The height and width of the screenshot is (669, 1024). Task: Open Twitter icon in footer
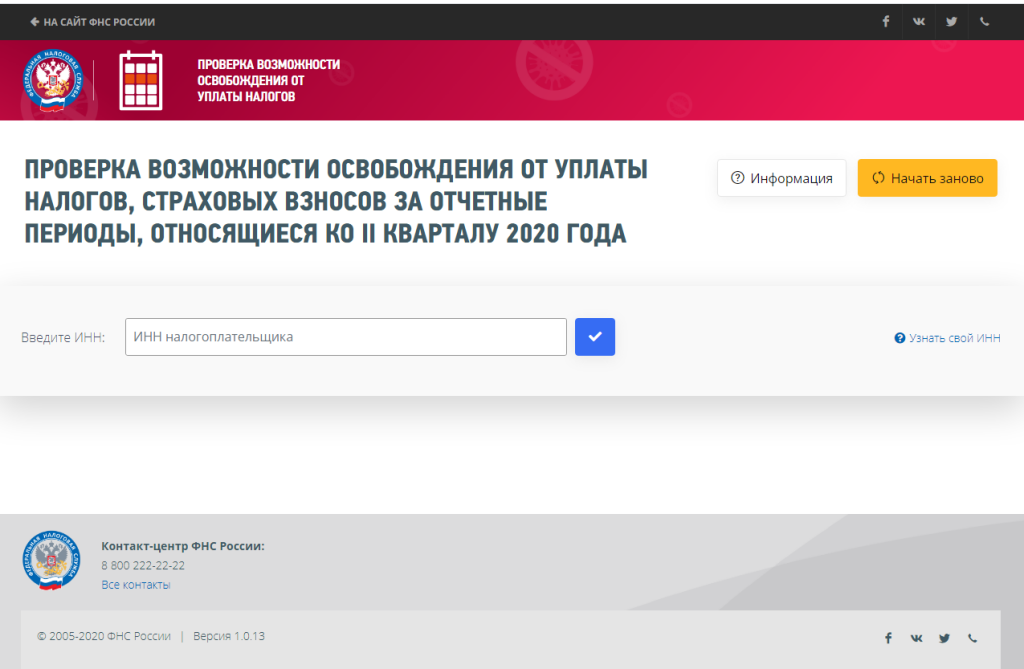click(x=944, y=638)
